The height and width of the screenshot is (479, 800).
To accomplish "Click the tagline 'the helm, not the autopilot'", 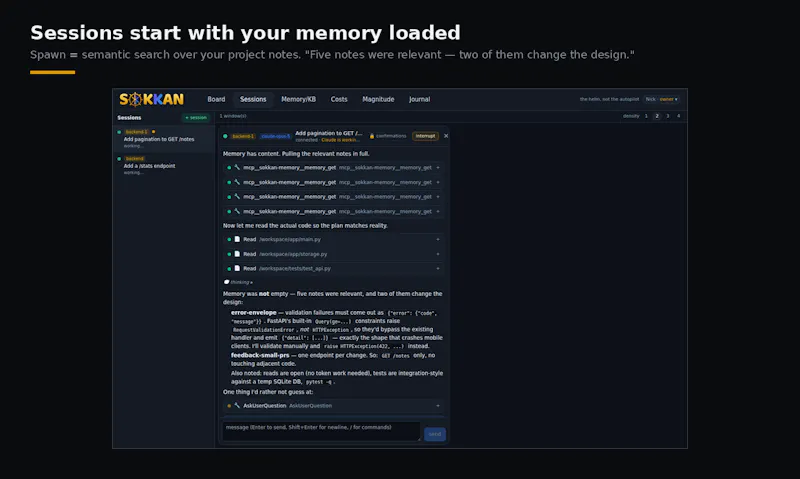I will (609, 99).
